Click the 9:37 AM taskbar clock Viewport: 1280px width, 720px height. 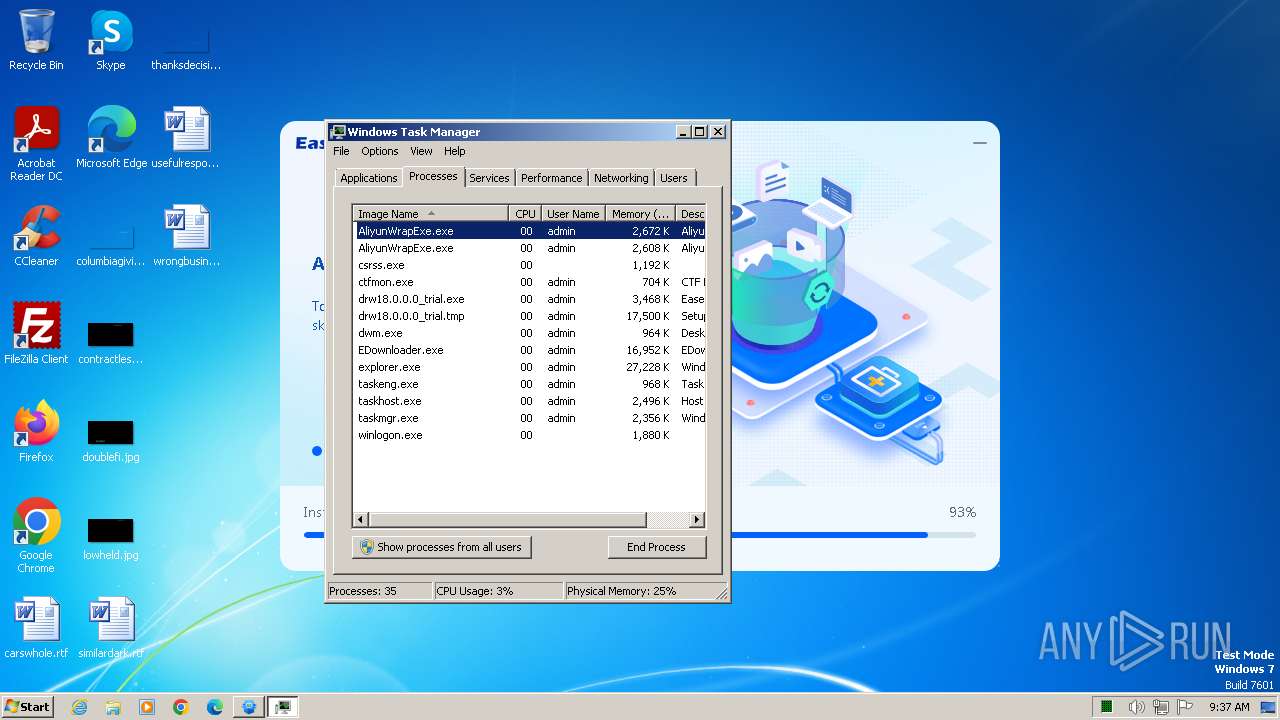click(x=1229, y=707)
